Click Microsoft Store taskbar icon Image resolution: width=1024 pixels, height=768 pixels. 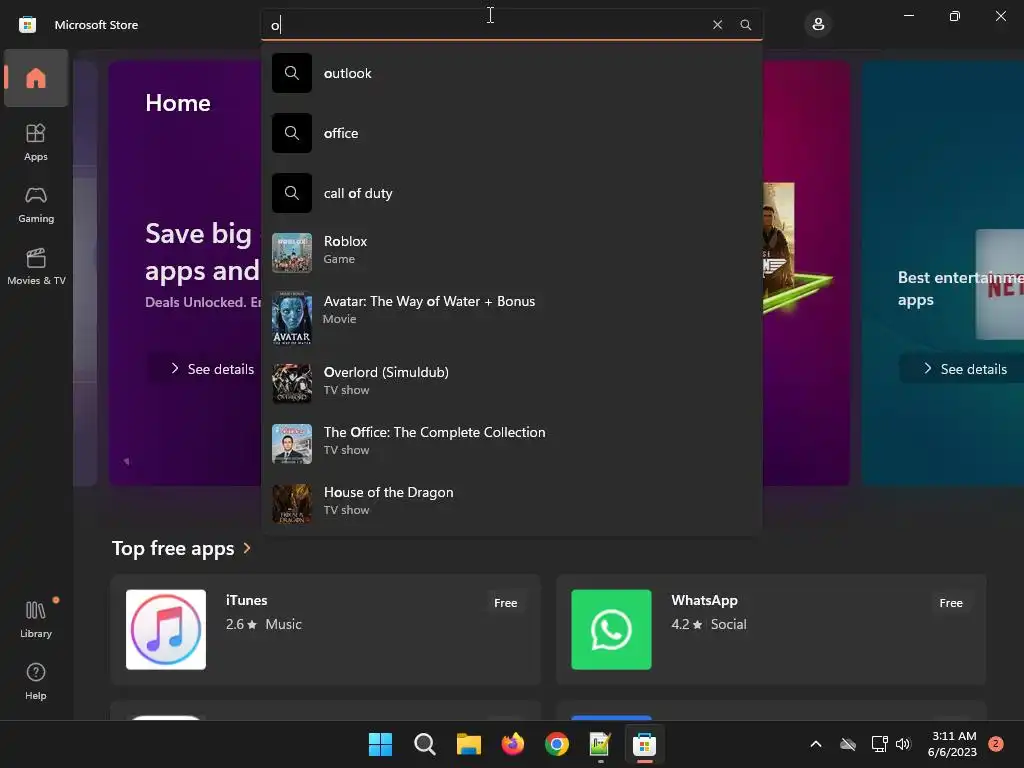pos(645,744)
